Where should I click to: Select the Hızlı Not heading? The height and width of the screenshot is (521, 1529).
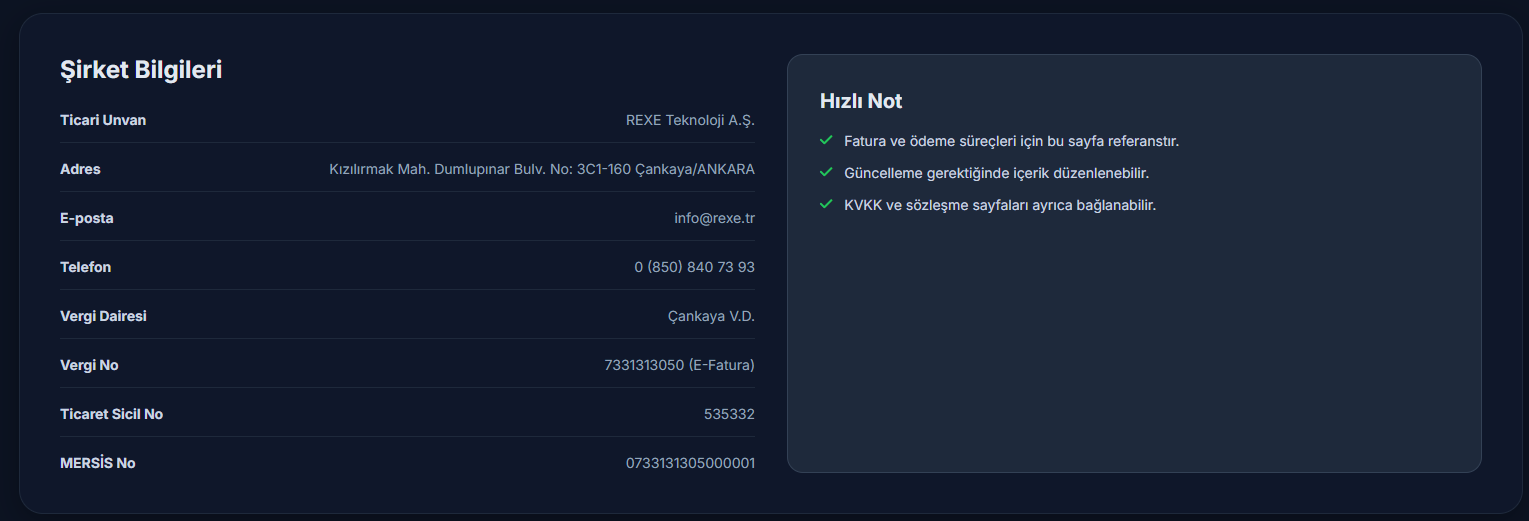[861, 101]
